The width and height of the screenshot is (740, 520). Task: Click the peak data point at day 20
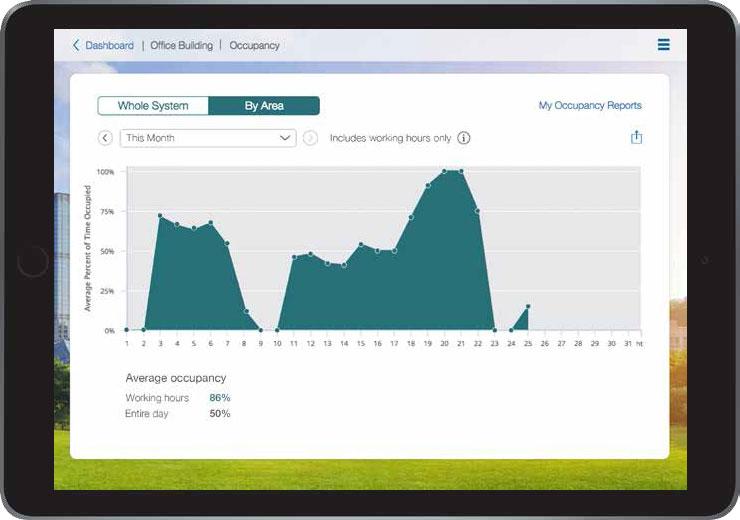pyautogui.click(x=444, y=171)
